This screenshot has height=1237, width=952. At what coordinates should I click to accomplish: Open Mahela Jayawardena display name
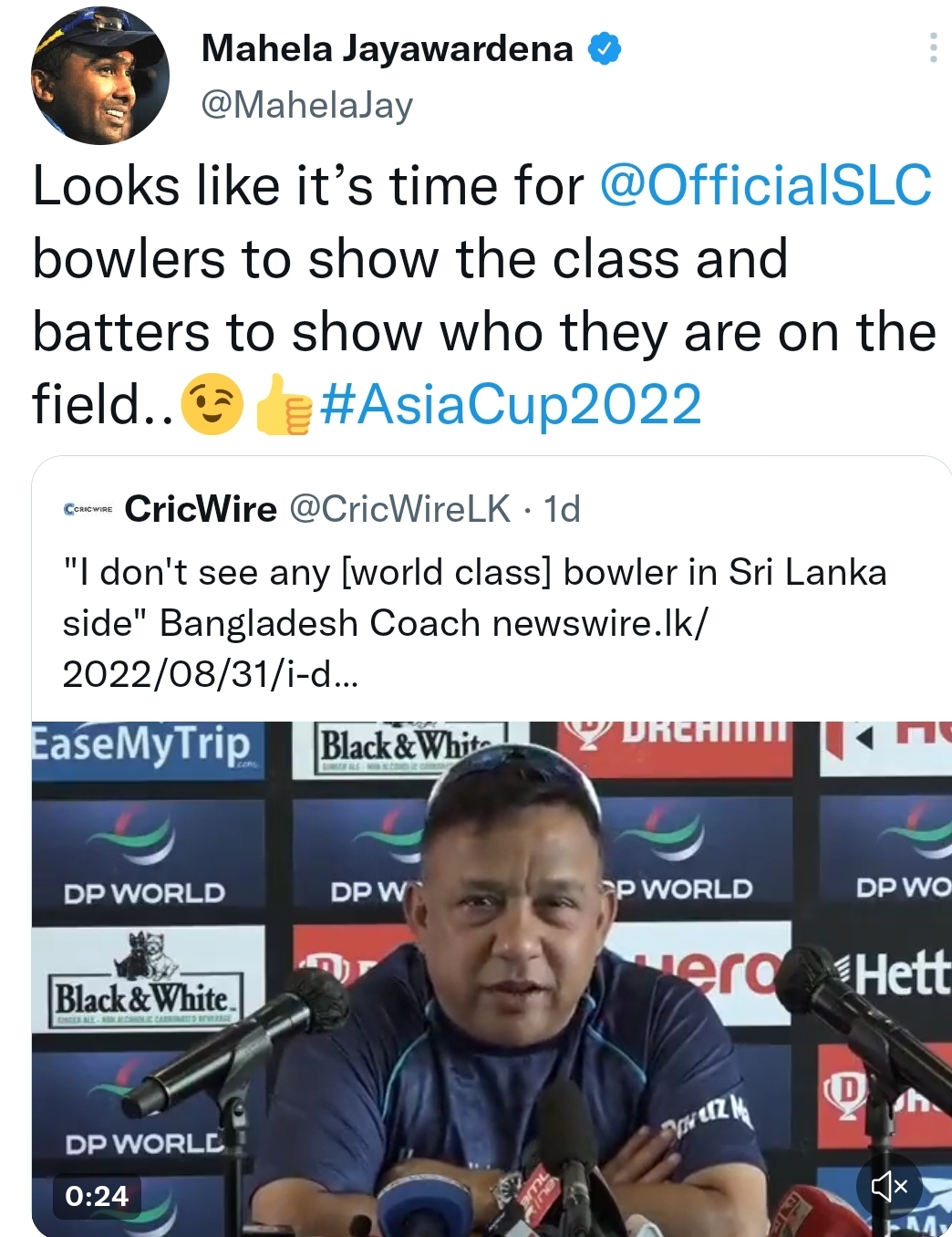point(387,48)
